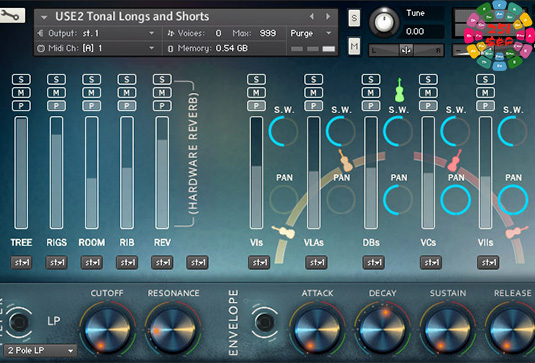Open TREE output routing st.1 menu
This screenshot has width=535, height=363.
pyautogui.click(x=21, y=262)
